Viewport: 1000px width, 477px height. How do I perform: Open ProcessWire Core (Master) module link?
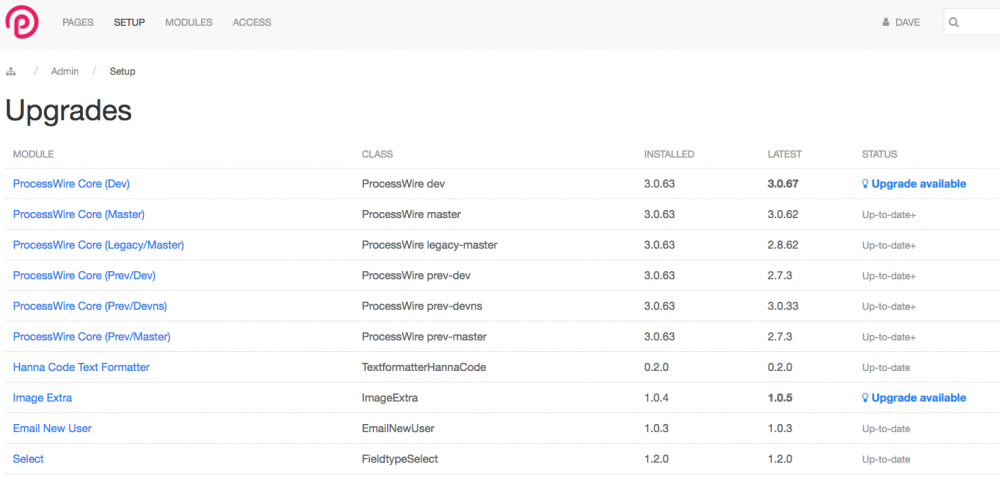[x=78, y=214]
